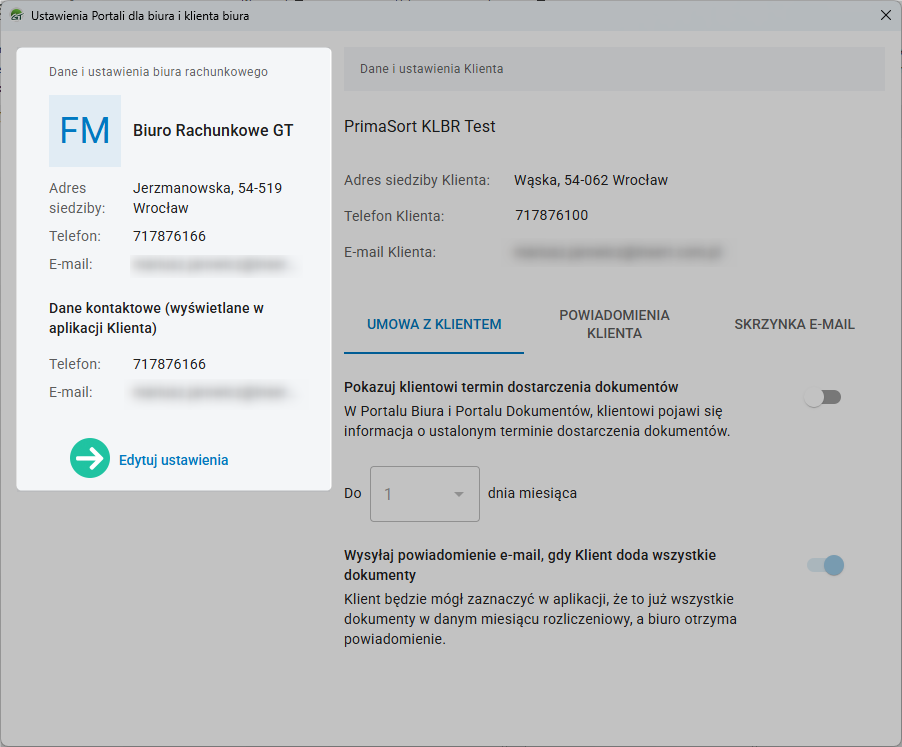This screenshot has width=902, height=747.
Task: Click the green arrow icon beside Edytuj ustawienia
Action: [90, 459]
